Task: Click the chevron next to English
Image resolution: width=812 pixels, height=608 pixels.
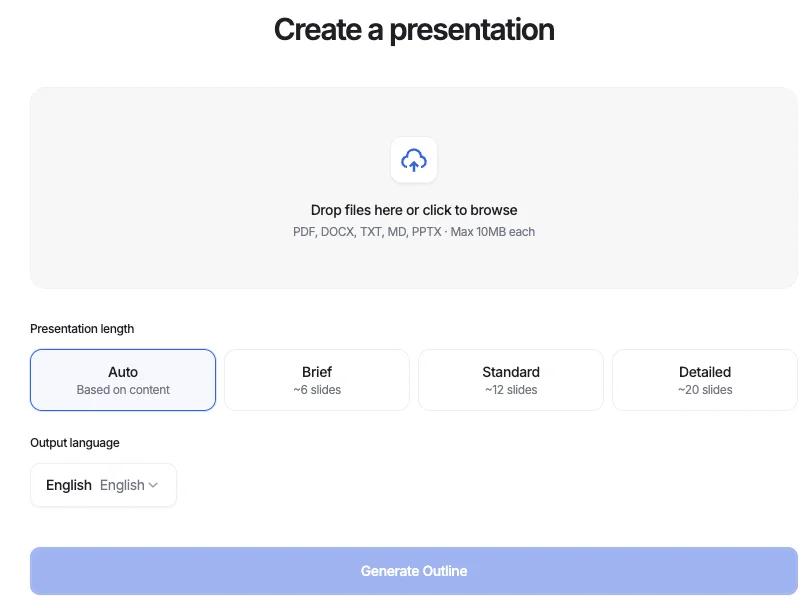Action: click(x=155, y=485)
